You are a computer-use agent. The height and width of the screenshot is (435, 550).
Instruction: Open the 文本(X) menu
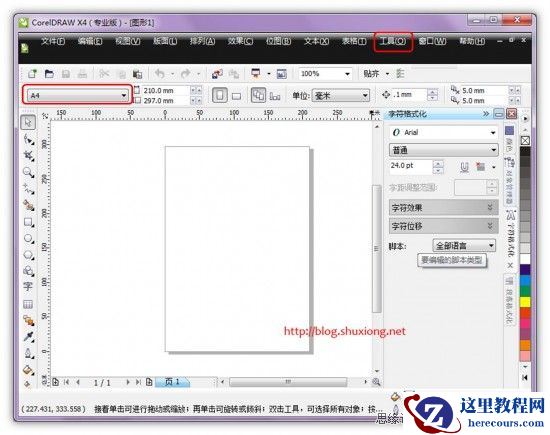pos(316,41)
